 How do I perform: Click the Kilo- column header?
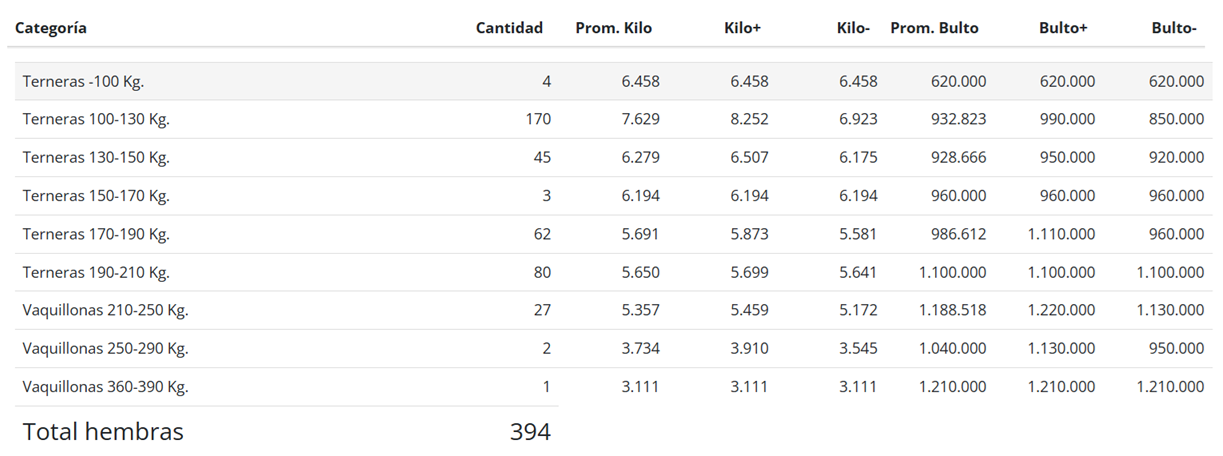click(853, 28)
